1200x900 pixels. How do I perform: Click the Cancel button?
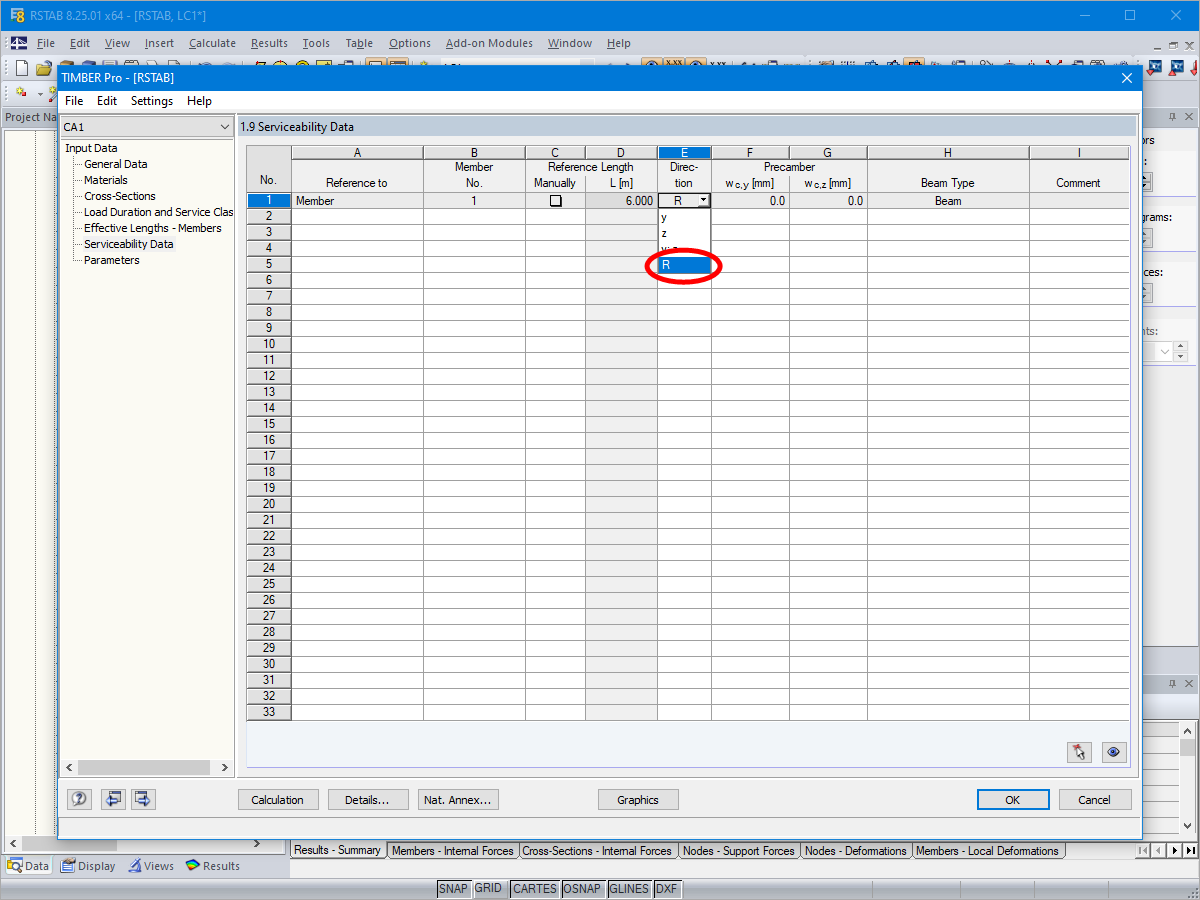pyautogui.click(x=1094, y=799)
